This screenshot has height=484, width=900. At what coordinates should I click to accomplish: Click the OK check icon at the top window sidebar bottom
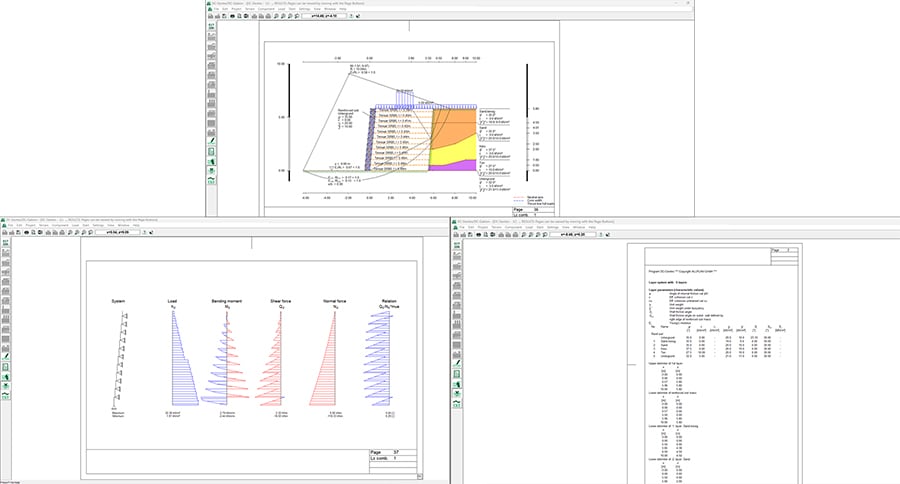pos(211,180)
